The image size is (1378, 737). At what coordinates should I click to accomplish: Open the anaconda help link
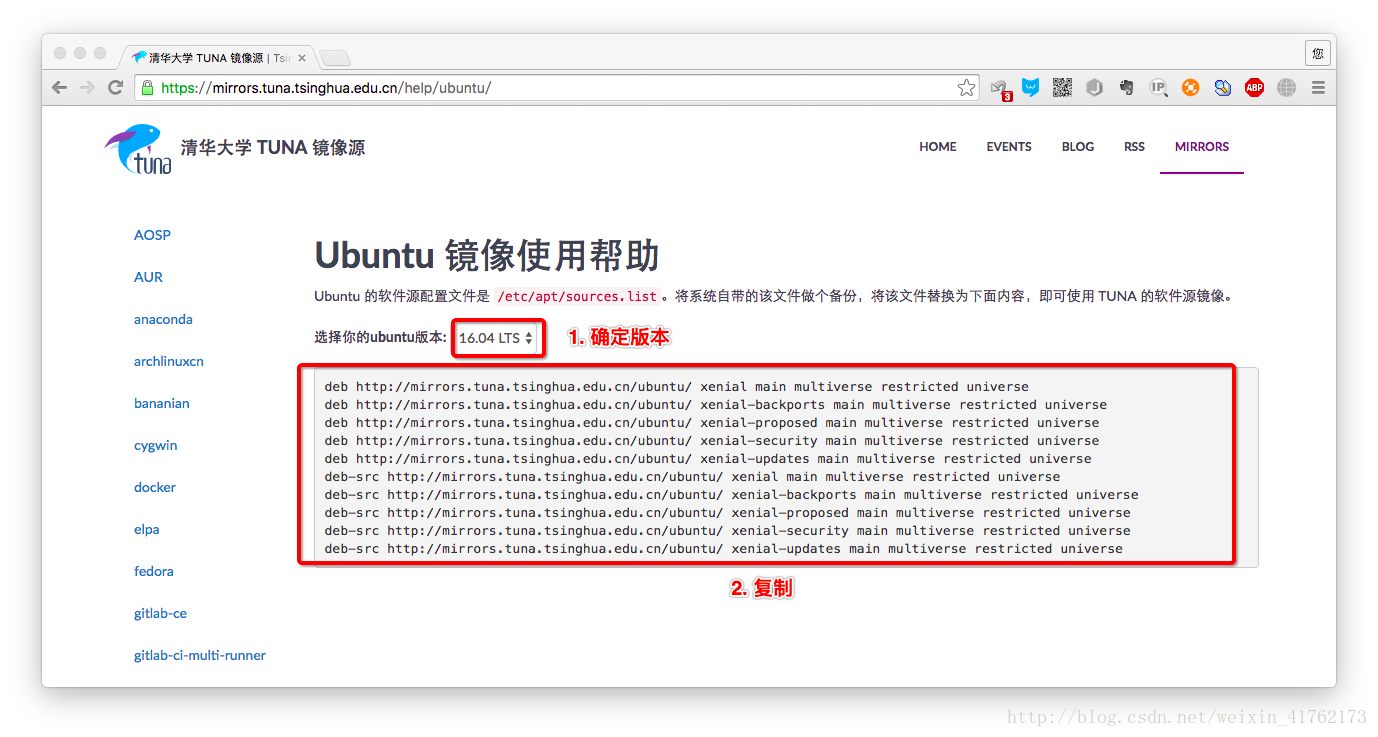(x=163, y=319)
